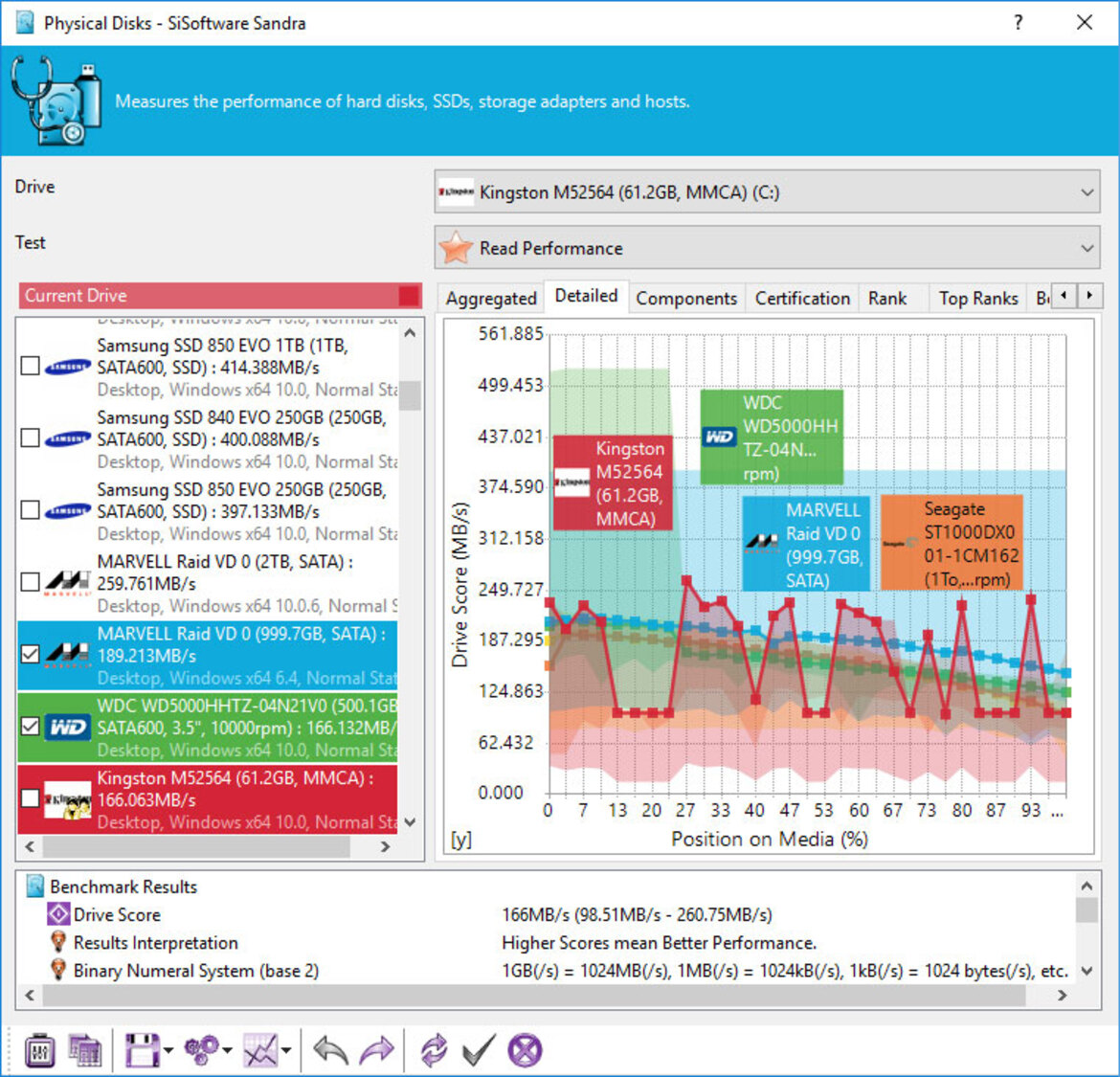Go forward with the right curved arrow
This screenshot has height=1077, width=1120.
(377, 1050)
